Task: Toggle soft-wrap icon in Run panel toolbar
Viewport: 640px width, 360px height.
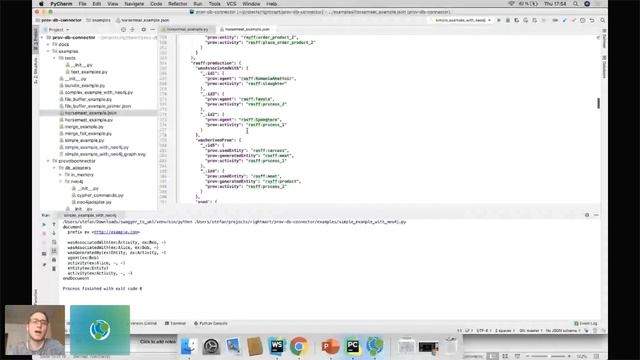Action: (x=54, y=242)
